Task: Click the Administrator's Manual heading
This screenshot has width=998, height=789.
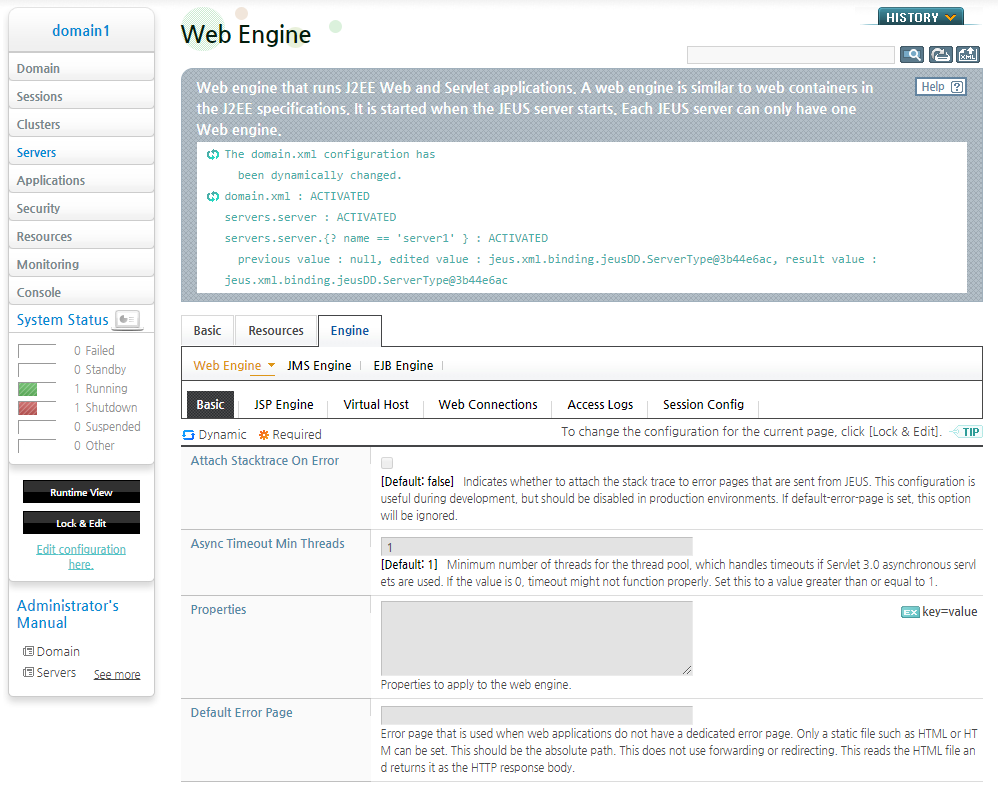Action: 67,614
